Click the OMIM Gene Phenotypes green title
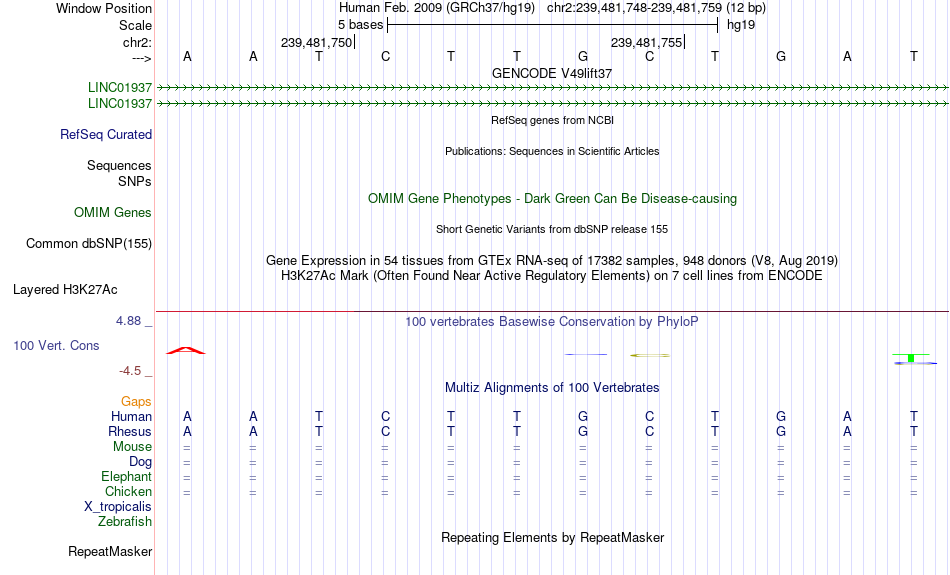The image size is (950, 575). (552, 199)
